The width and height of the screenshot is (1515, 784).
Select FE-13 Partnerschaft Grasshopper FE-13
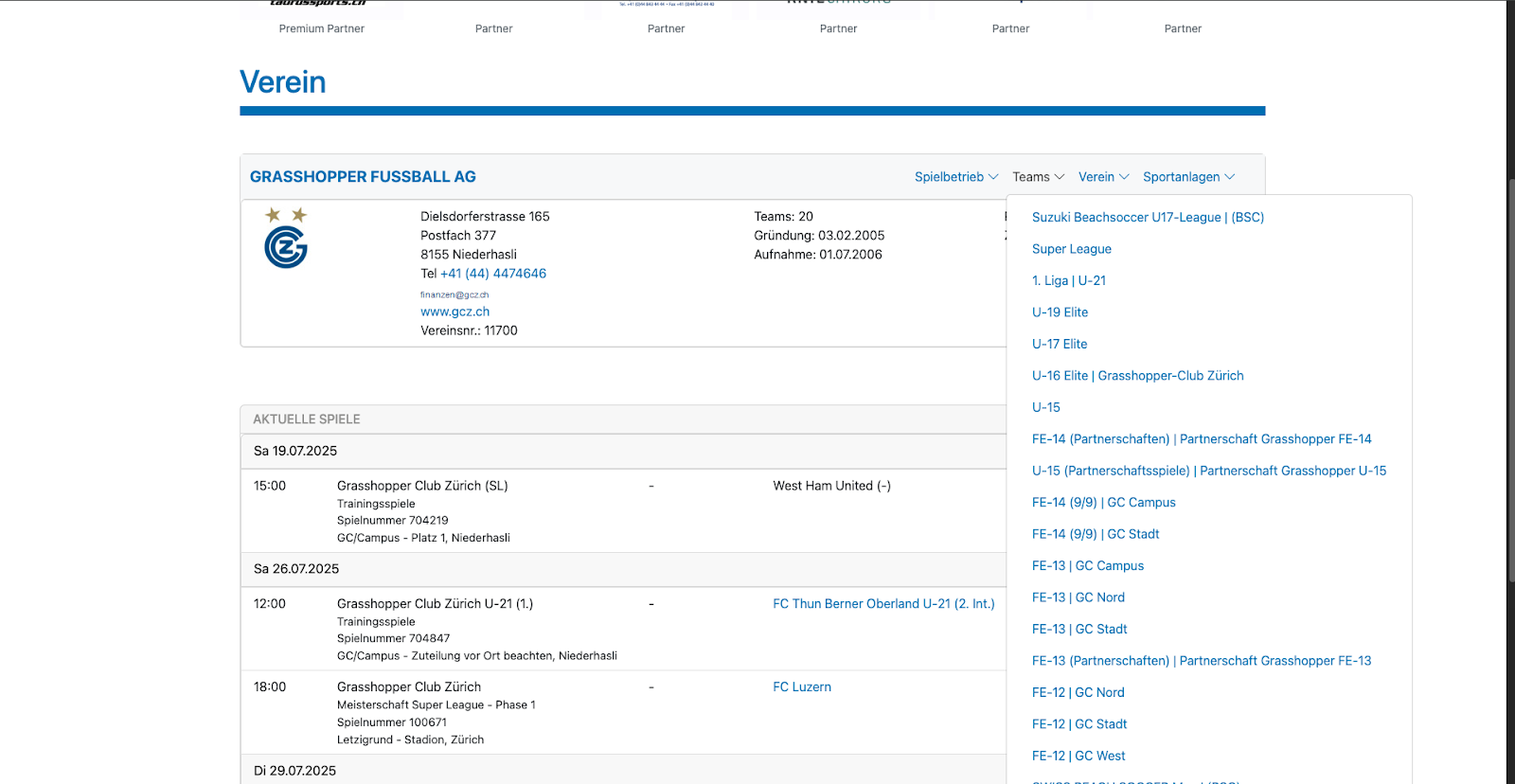click(1202, 662)
